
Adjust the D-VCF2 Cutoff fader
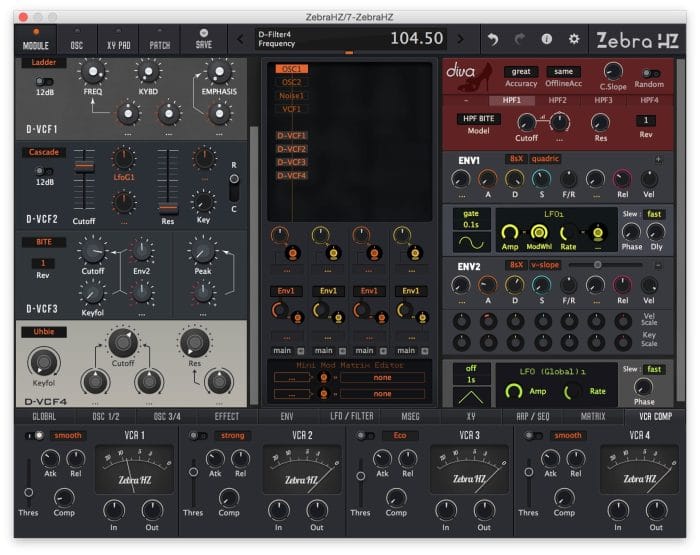tap(84, 167)
